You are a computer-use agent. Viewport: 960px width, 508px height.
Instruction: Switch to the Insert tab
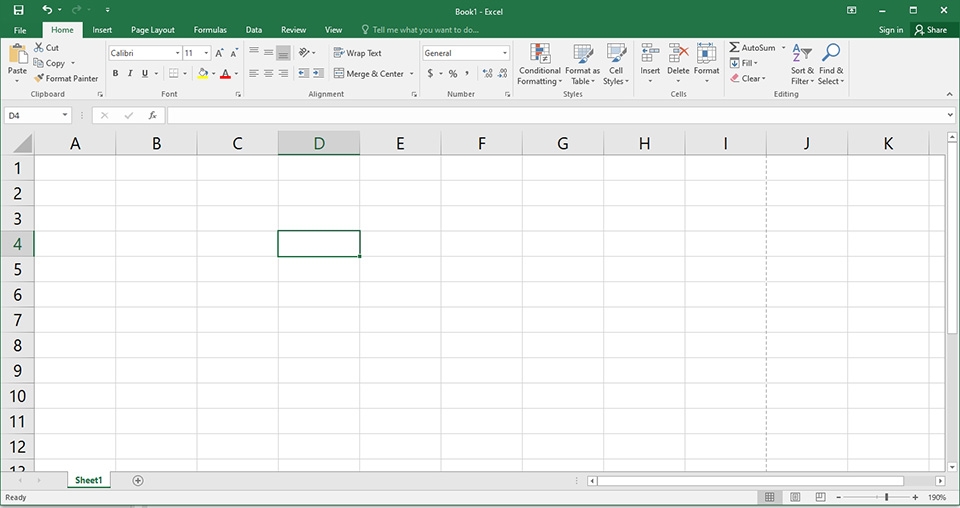tap(102, 29)
